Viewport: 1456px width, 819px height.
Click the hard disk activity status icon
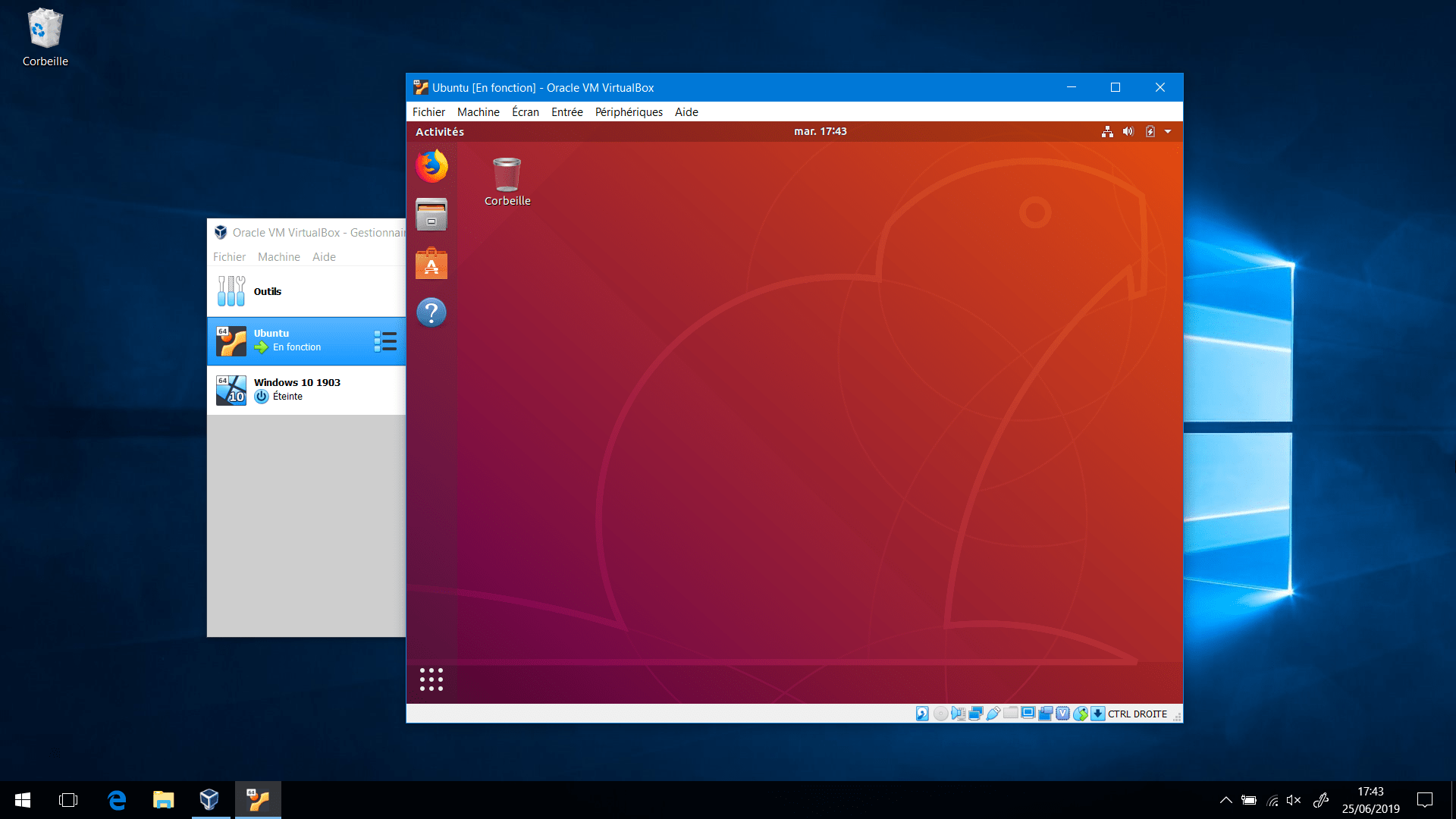tap(922, 714)
